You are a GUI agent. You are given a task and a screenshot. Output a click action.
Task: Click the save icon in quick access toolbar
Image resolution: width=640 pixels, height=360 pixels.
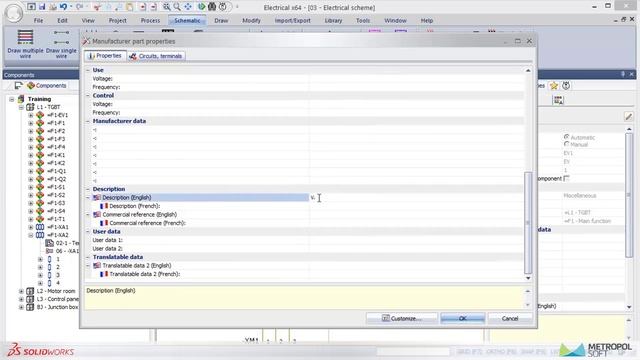[42, 7]
